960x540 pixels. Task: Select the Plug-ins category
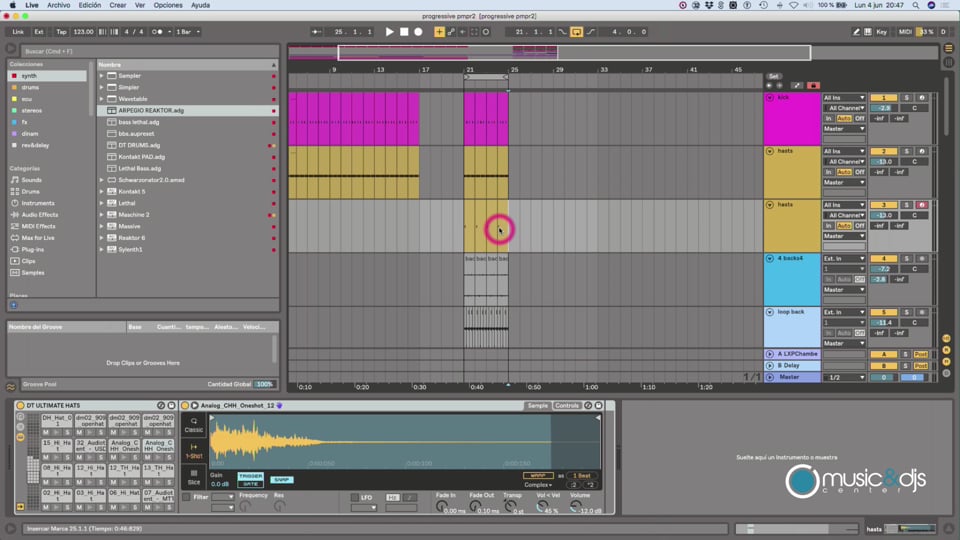32,250
